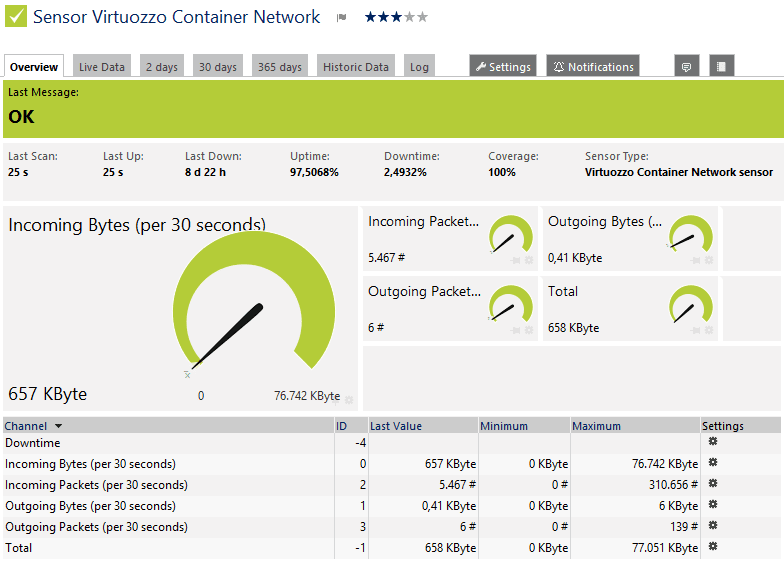Click gear icon on Total gauge
This screenshot has height=562, width=784.
pos(709,330)
